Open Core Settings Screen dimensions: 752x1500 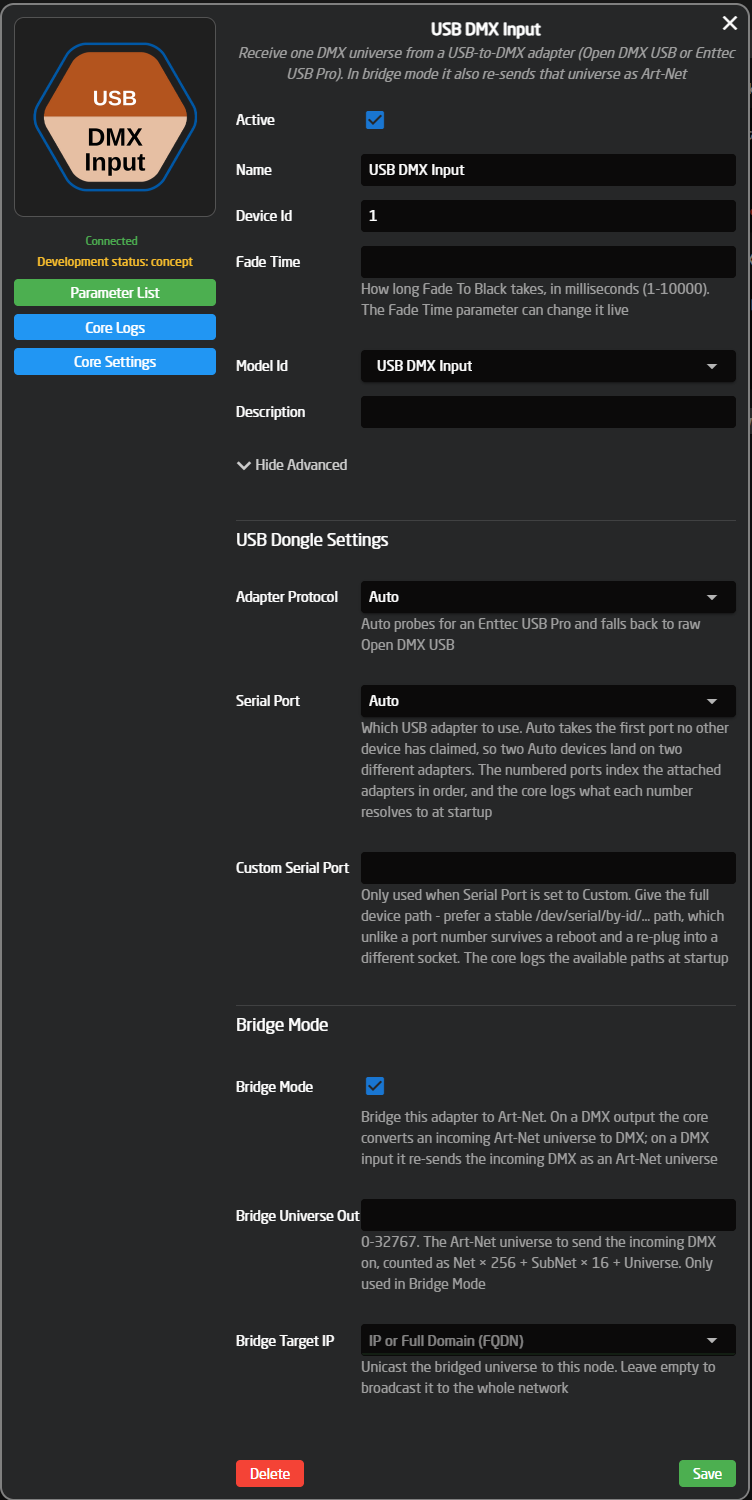coord(115,362)
